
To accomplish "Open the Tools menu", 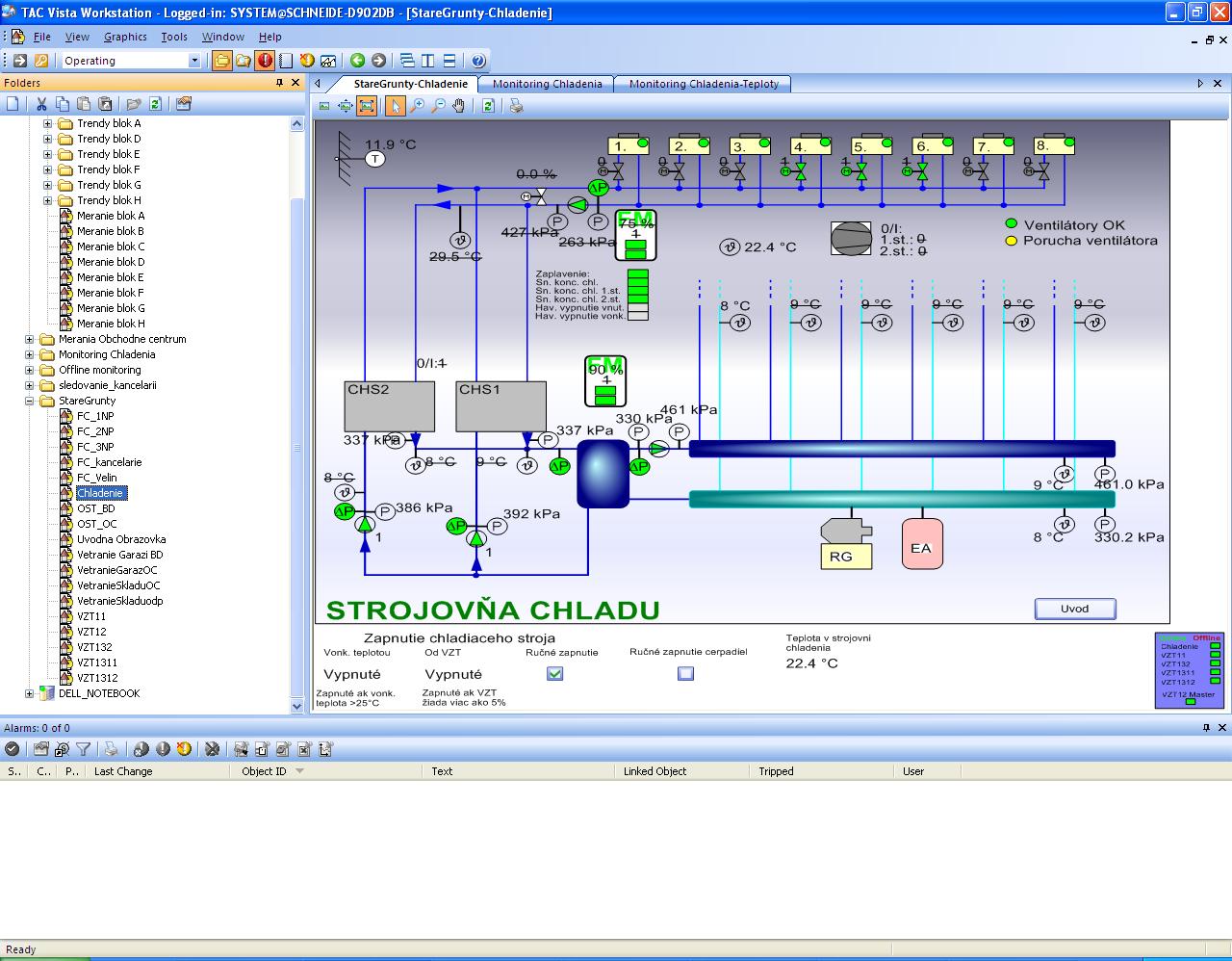I will [174, 37].
